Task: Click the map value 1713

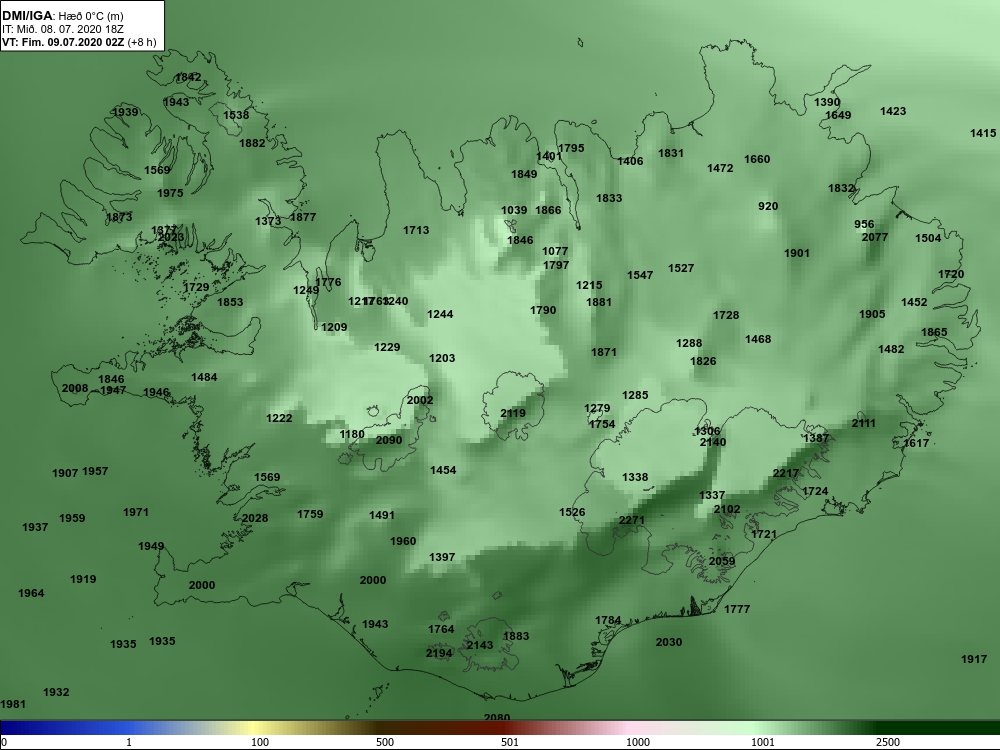Action: coord(416,230)
